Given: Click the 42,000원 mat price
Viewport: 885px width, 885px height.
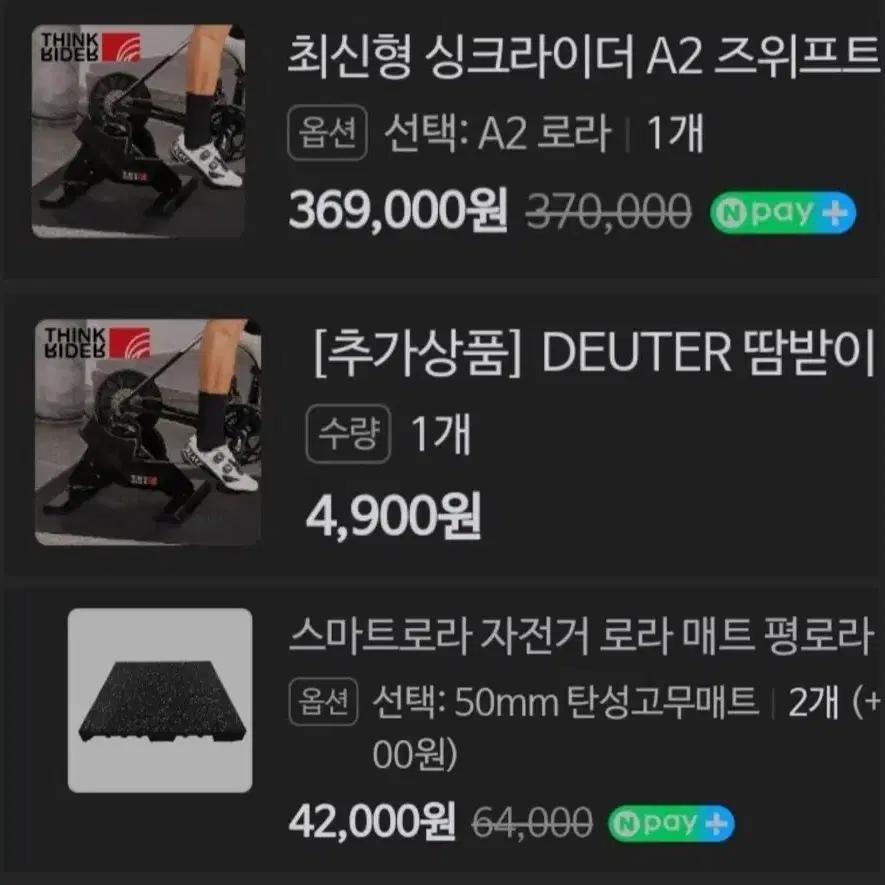Looking at the screenshot, I should [x=372, y=822].
